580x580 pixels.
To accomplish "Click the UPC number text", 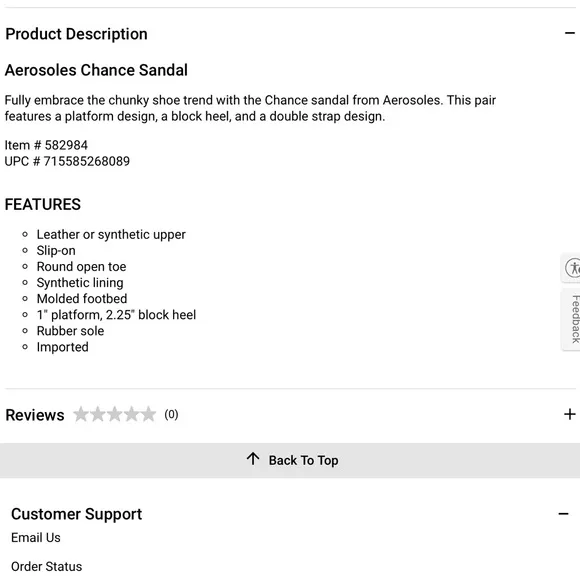I will 67,161.
